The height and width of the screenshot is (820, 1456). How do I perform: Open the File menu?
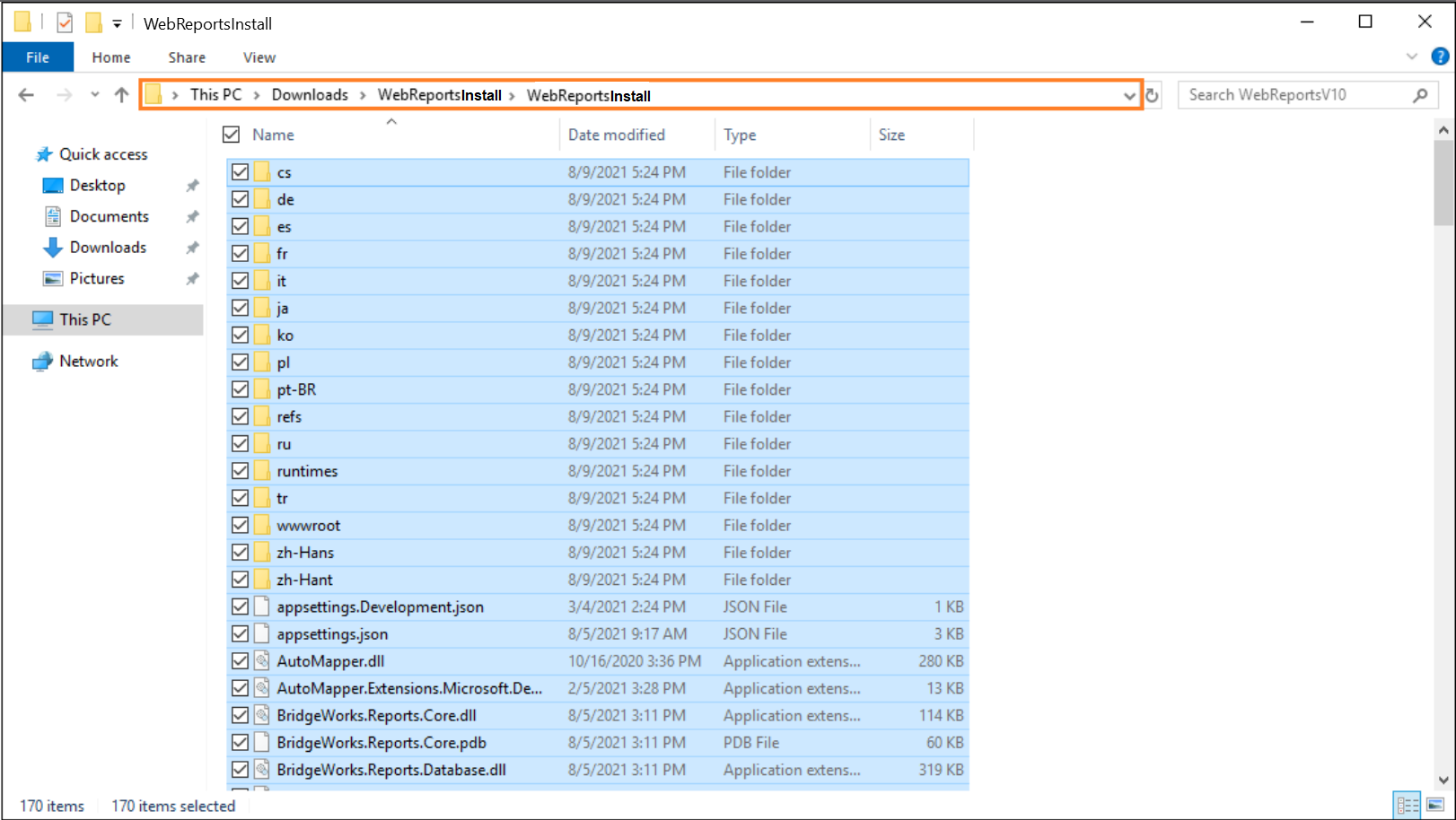[x=37, y=57]
